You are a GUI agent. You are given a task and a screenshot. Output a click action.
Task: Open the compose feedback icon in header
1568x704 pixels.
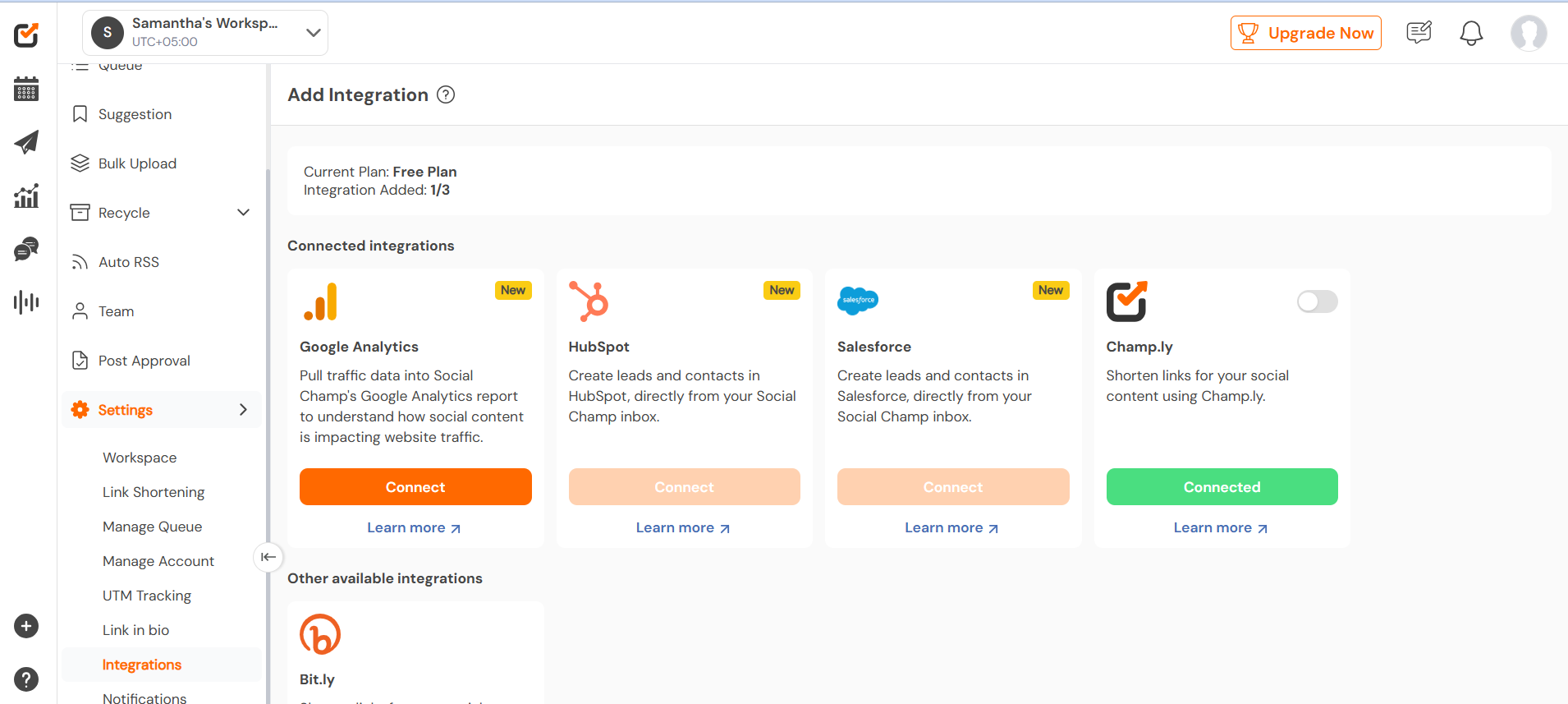pos(1419,33)
